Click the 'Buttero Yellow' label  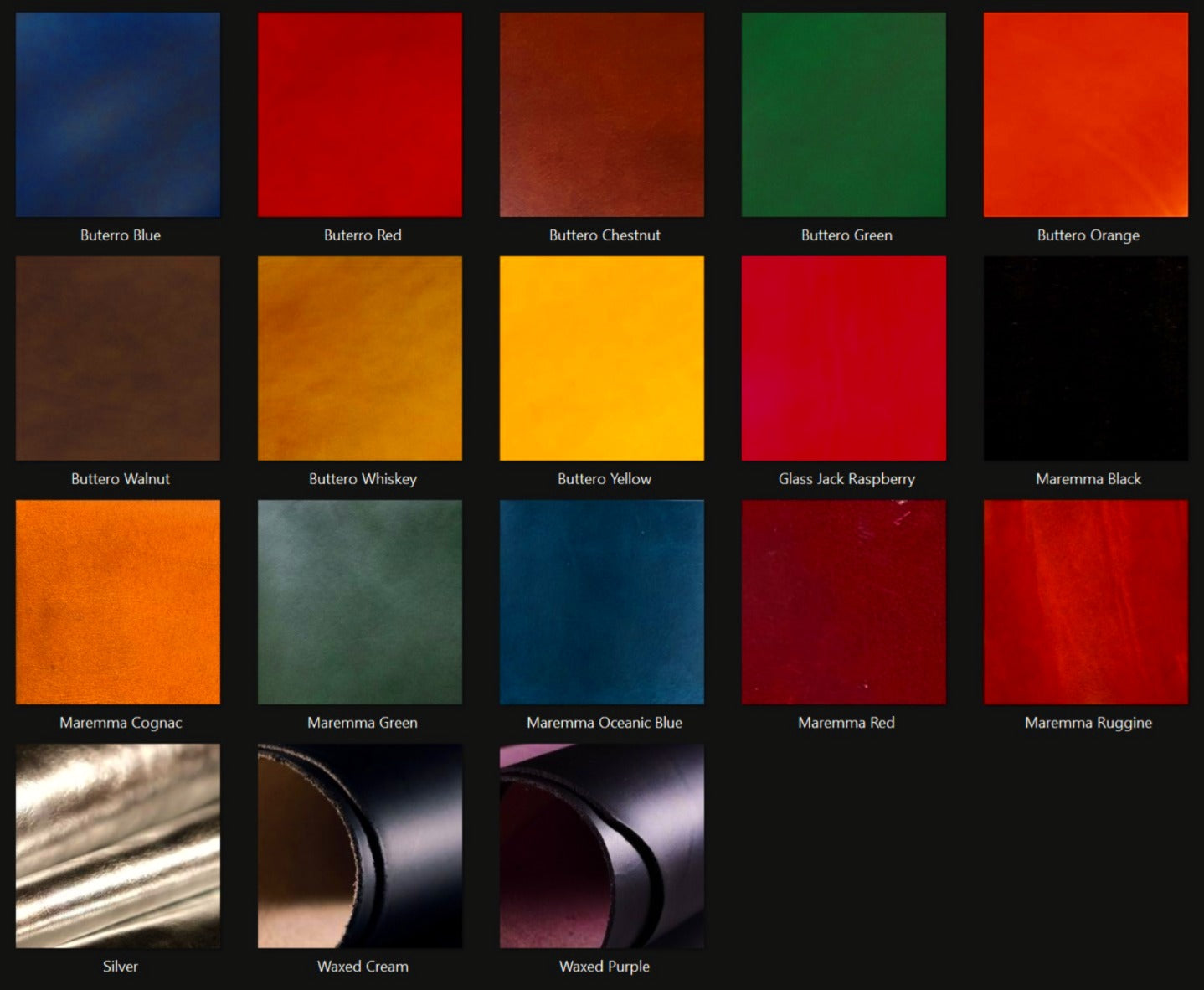pos(605,479)
